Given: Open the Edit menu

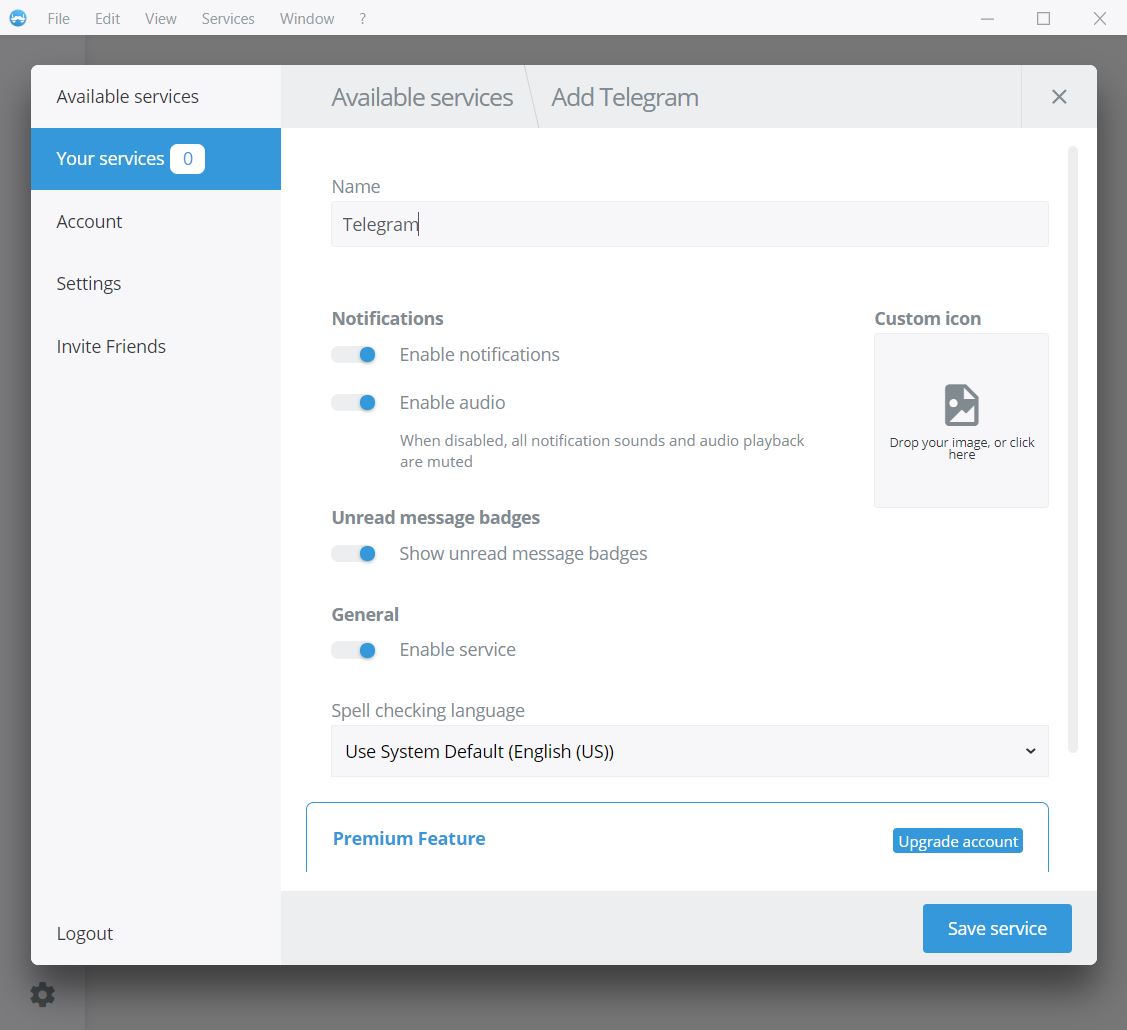Looking at the screenshot, I should point(107,19).
